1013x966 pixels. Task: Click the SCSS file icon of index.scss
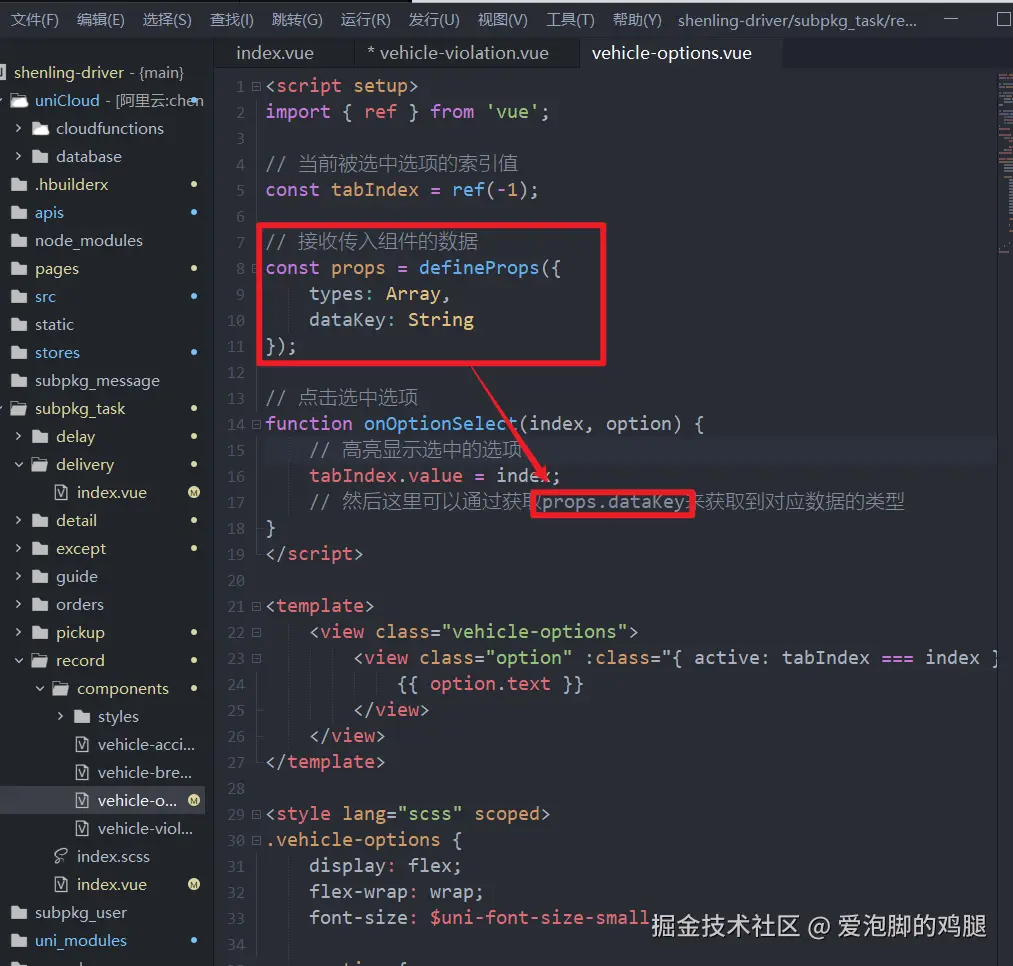pos(61,856)
